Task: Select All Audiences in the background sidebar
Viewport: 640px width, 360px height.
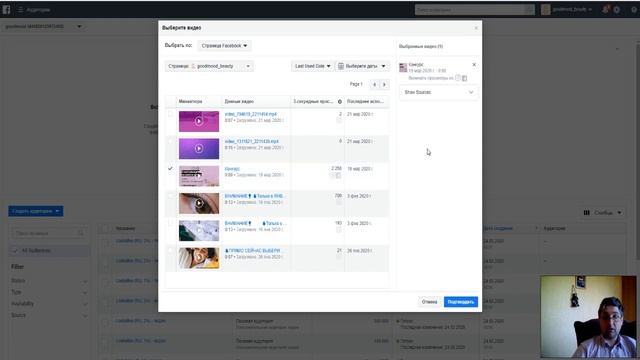Action: pos(49,251)
